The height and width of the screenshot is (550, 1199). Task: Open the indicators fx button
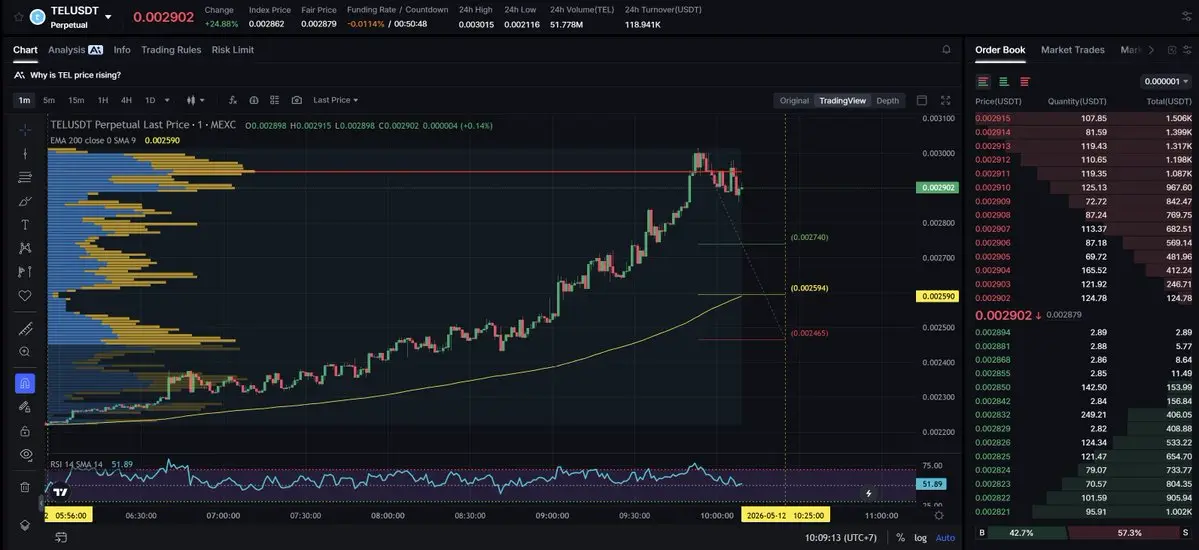[232, 100]
